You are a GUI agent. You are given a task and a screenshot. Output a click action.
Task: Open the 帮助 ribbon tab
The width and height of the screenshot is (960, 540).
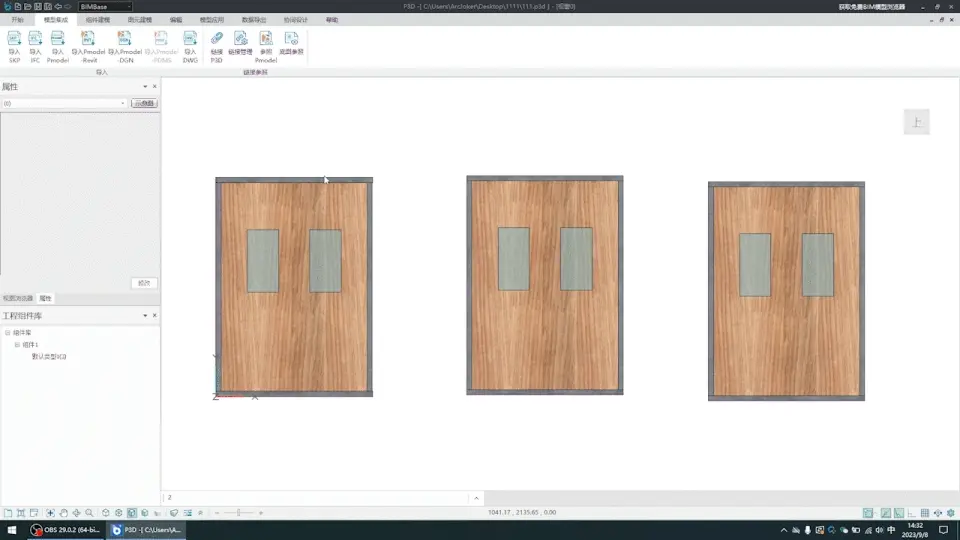point(332,20)
